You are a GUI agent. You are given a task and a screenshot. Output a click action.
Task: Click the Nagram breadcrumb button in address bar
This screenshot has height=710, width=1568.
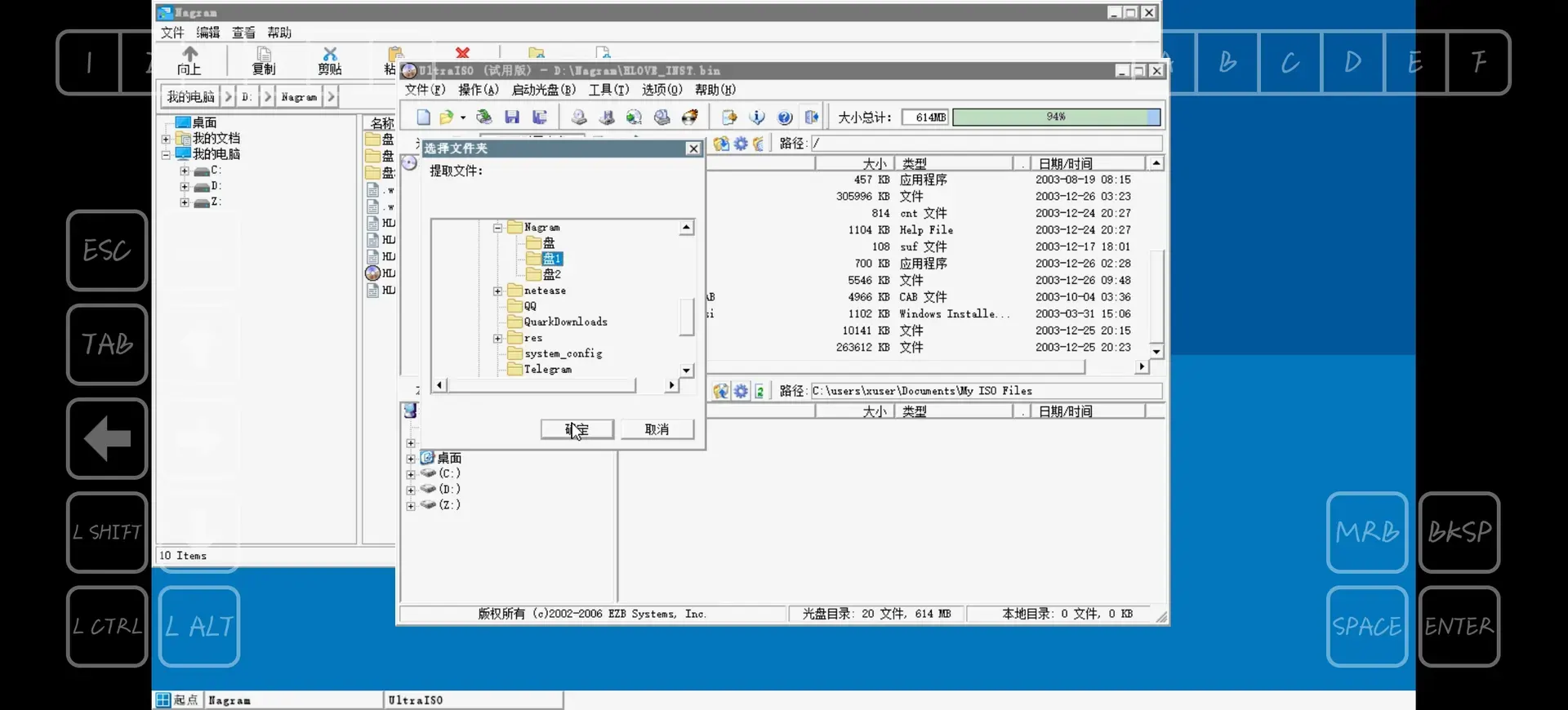coord(299,97)
